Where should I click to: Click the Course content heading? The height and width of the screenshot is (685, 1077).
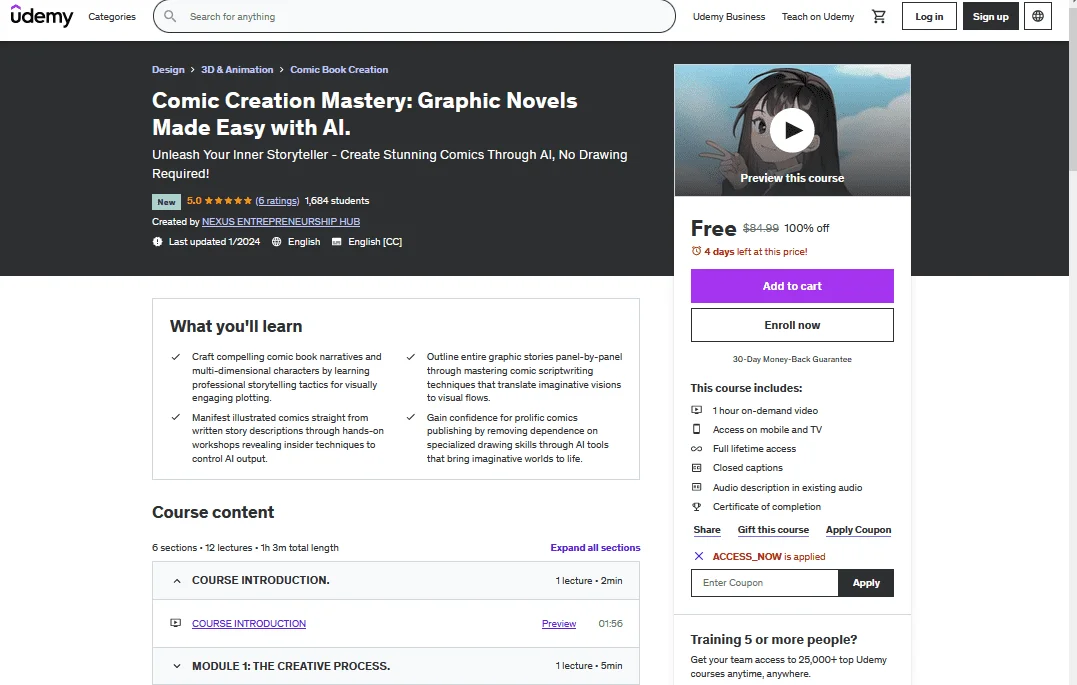click(x=213, y=512)
